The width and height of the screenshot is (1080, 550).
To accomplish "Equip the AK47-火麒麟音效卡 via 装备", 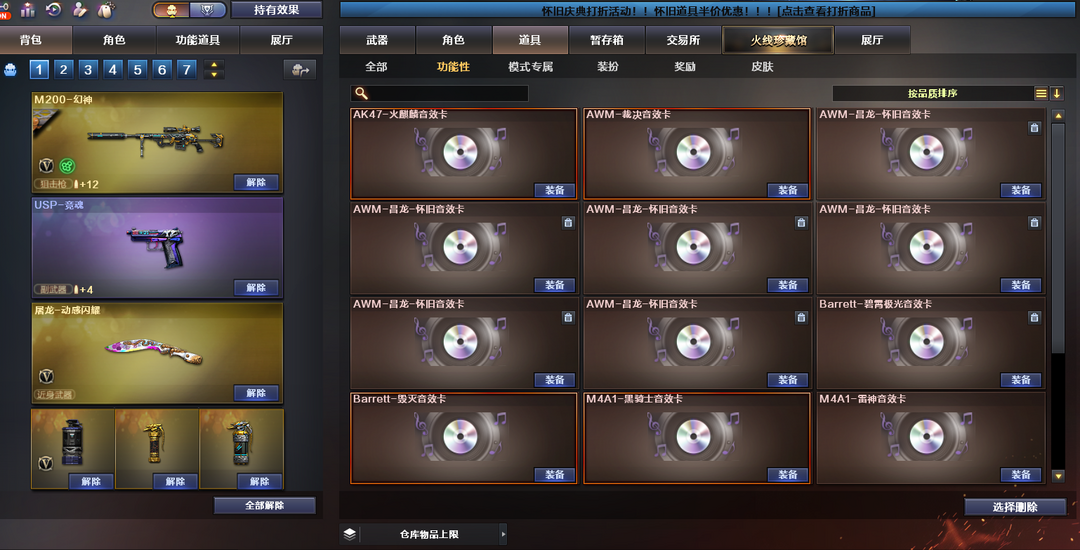I will point(554,190).
